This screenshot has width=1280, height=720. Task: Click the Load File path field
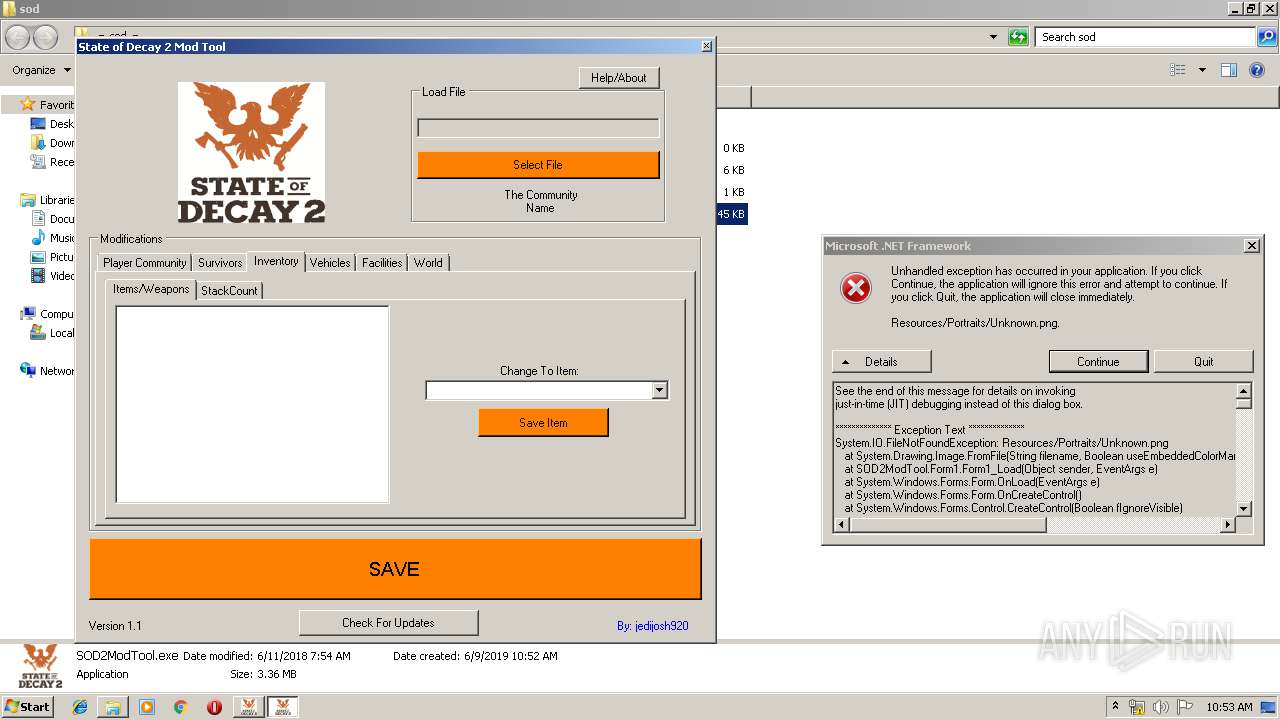[538, 128]
